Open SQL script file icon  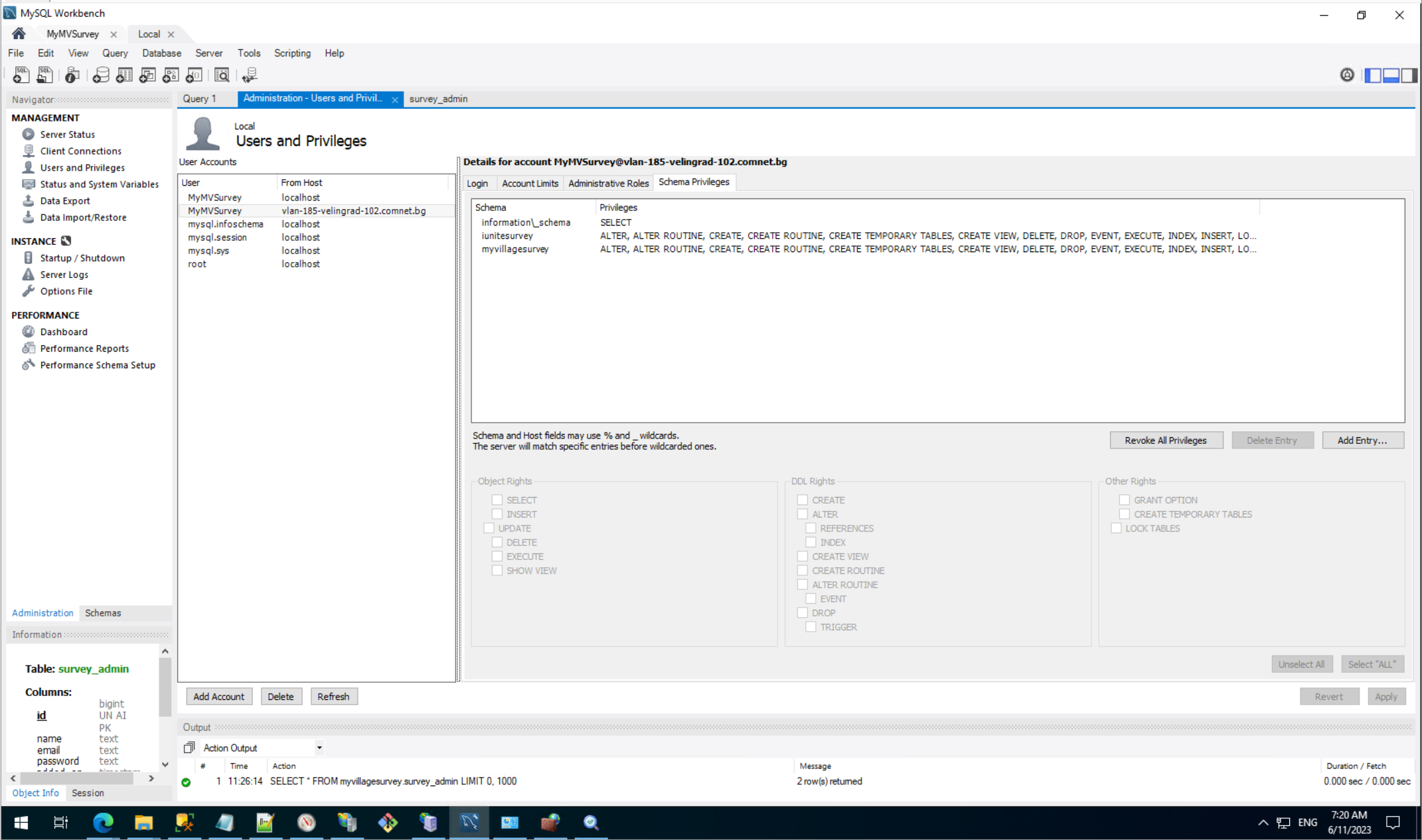[x=44, y=75]
